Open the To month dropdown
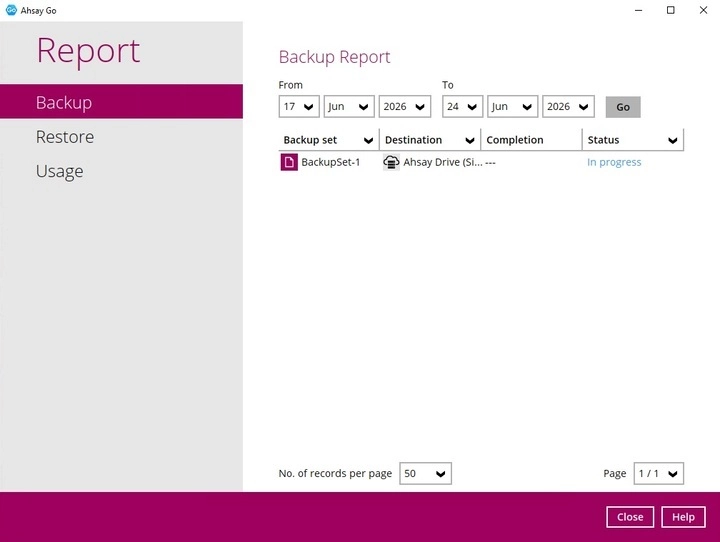 pyautogui.click(x=512, y=107)
